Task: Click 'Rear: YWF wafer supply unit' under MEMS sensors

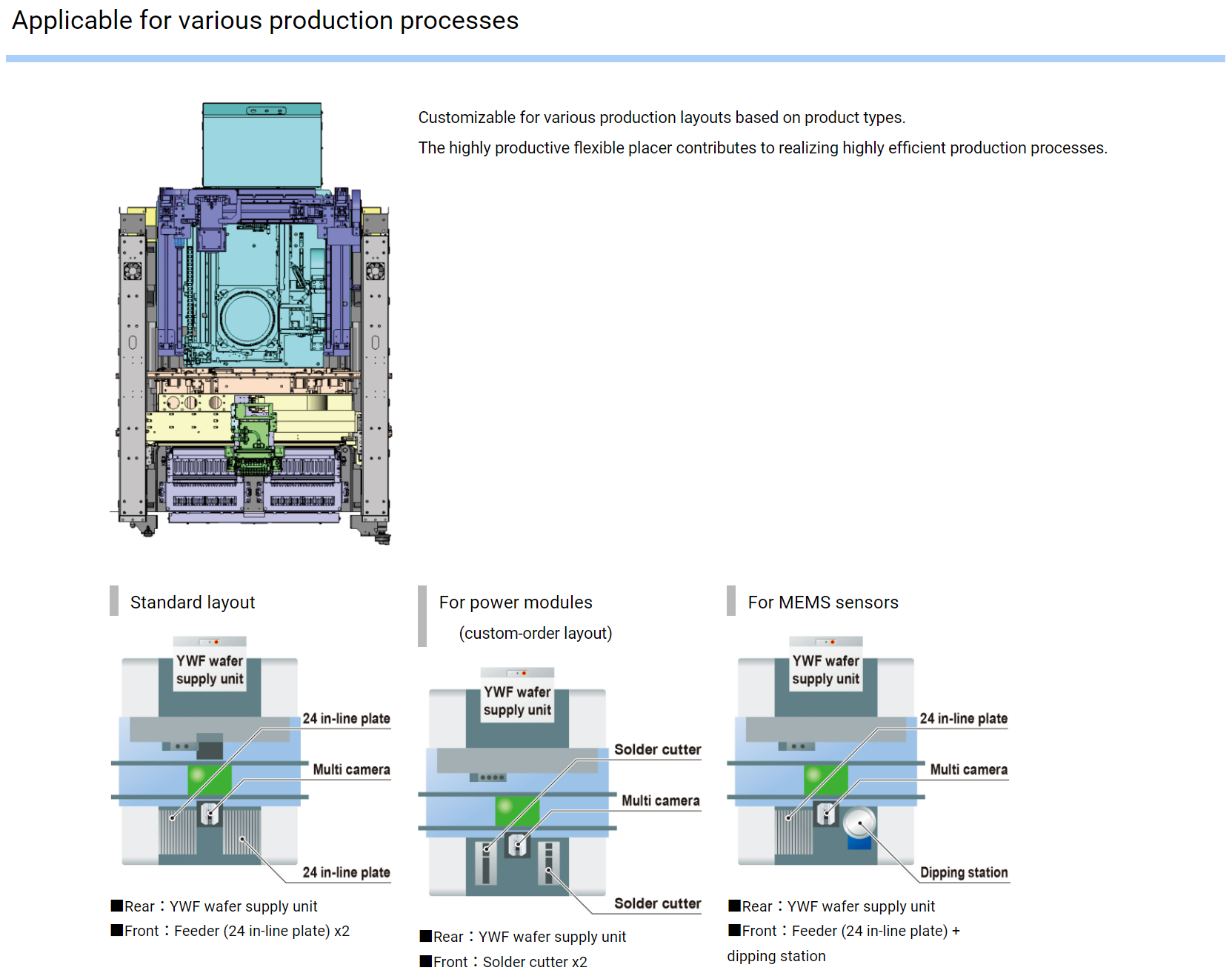Action: [x=831, y=906]
